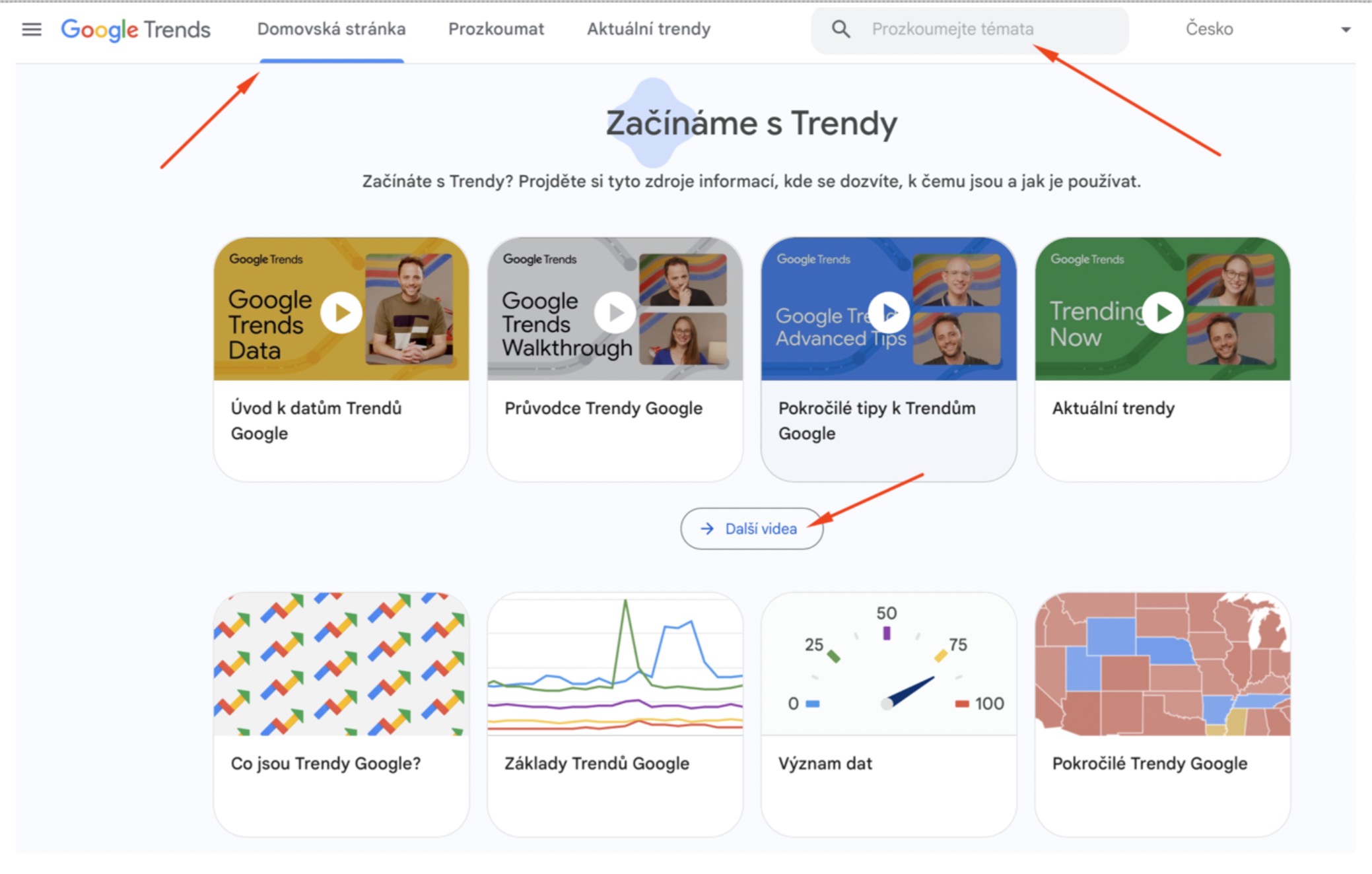1372x874 pixels.
Task: Open Co jsou Trendy Google? card
Action: click(341, 713)
